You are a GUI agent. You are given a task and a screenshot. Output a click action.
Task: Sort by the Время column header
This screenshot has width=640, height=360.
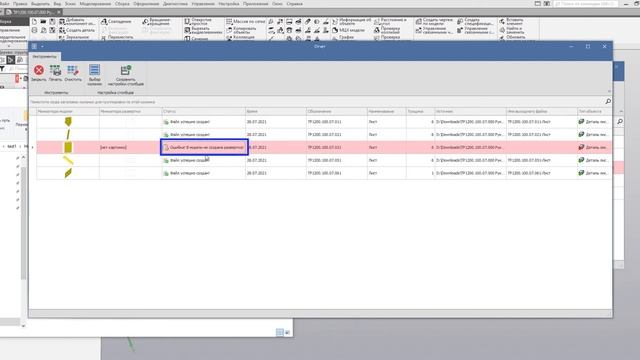click(276, 111)
